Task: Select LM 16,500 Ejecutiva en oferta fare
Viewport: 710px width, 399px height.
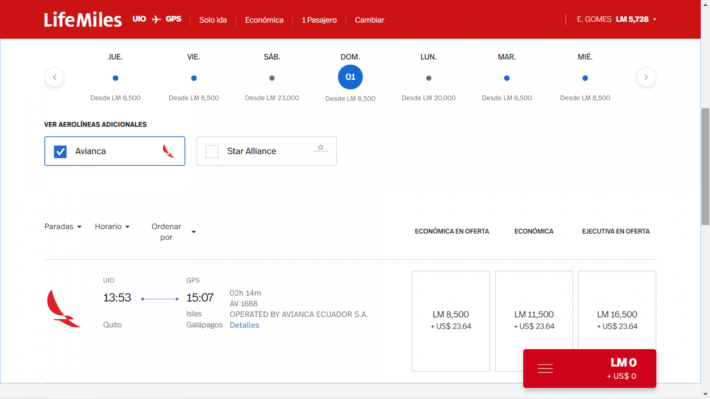Action: click(617, 321)
